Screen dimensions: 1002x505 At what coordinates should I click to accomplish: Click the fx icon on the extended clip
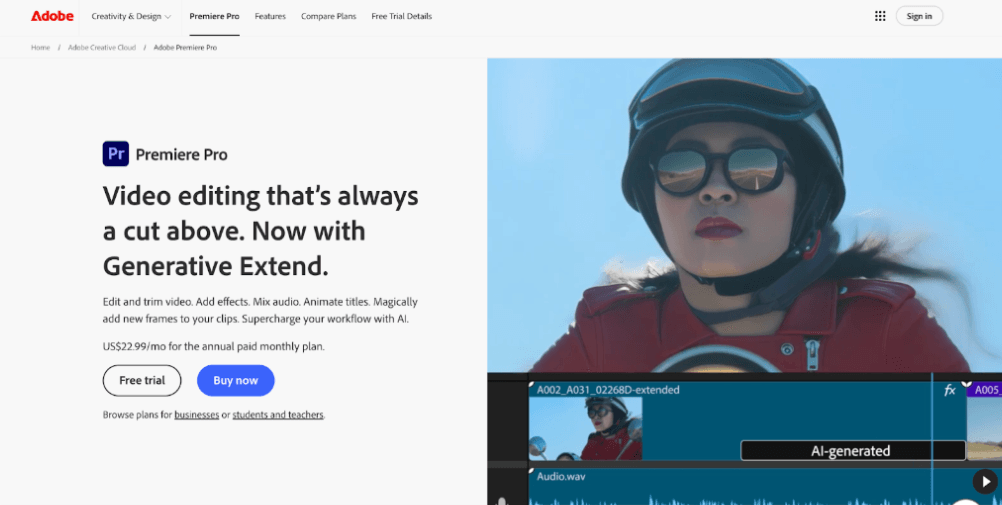(950, 390)
